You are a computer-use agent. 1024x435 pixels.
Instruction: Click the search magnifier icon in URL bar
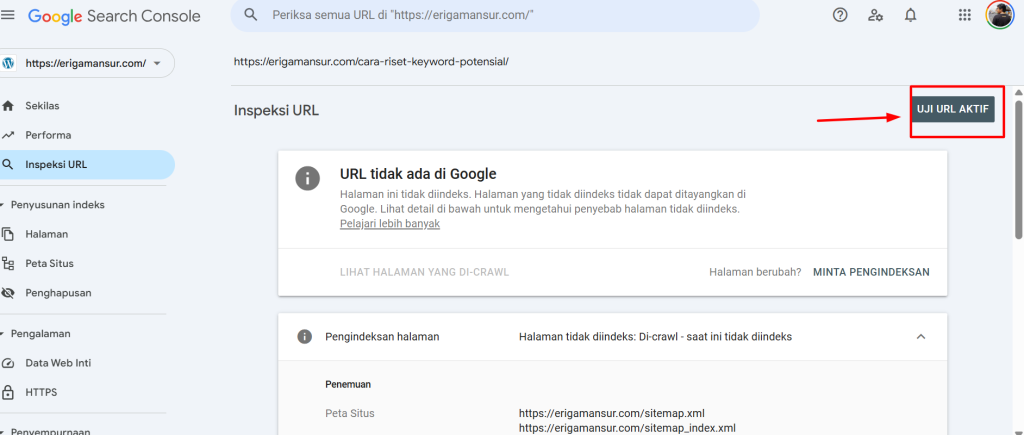coord(249,14)
